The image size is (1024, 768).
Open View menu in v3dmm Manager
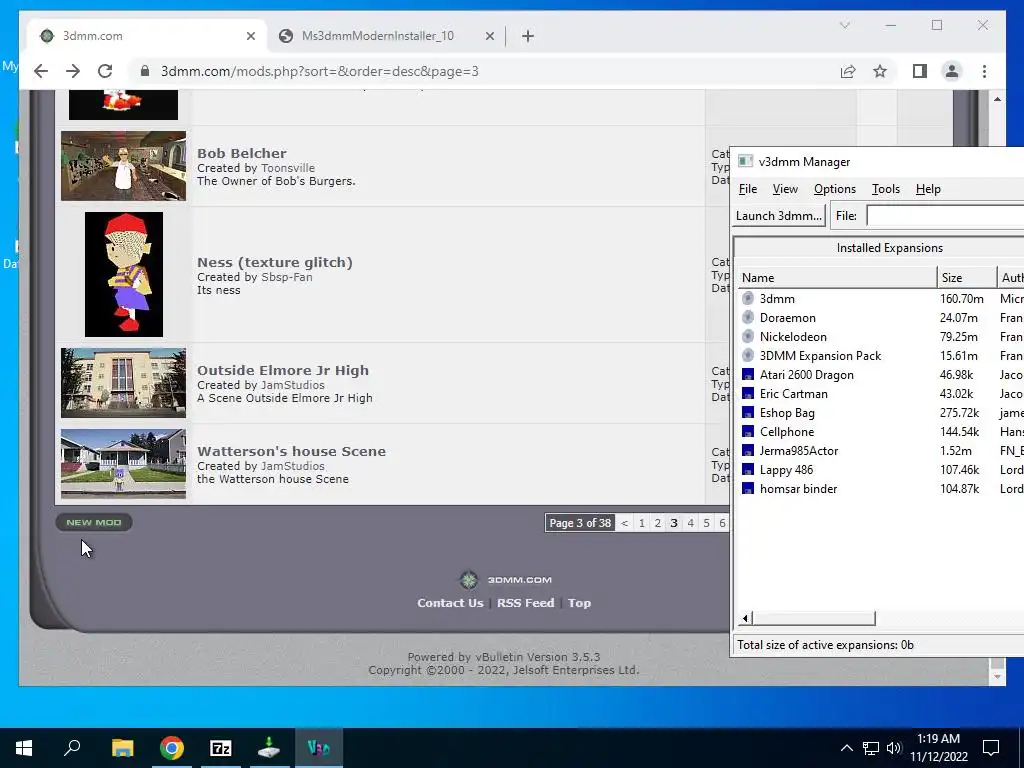tap(785, 189)
